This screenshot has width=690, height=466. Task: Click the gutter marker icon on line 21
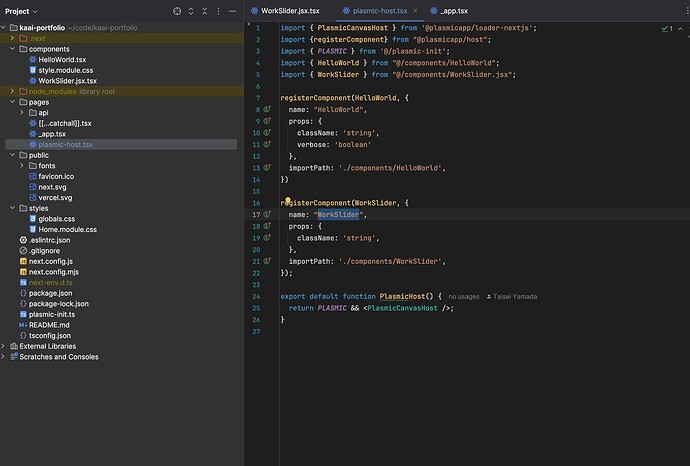[x=267, y=261]
